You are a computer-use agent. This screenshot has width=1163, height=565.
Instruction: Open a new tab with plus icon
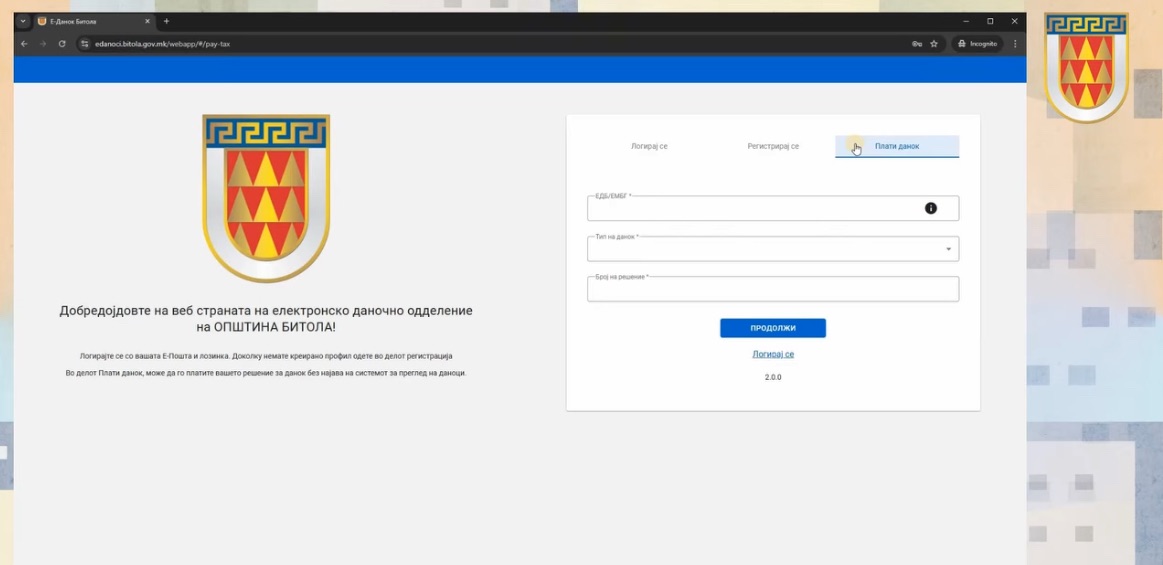[x=167, y=21]
